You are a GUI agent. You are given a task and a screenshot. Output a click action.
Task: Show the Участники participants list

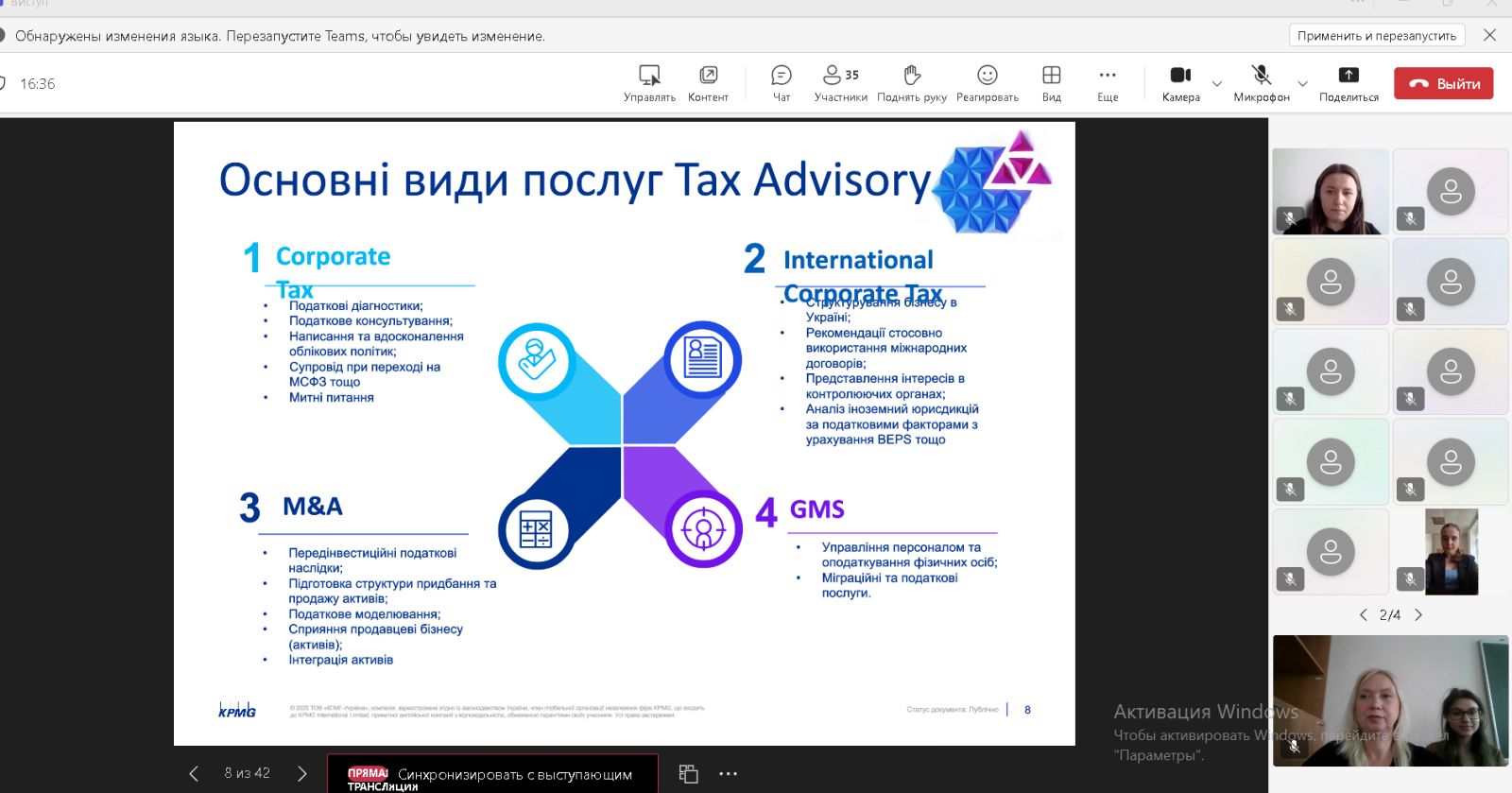(840, 82)
